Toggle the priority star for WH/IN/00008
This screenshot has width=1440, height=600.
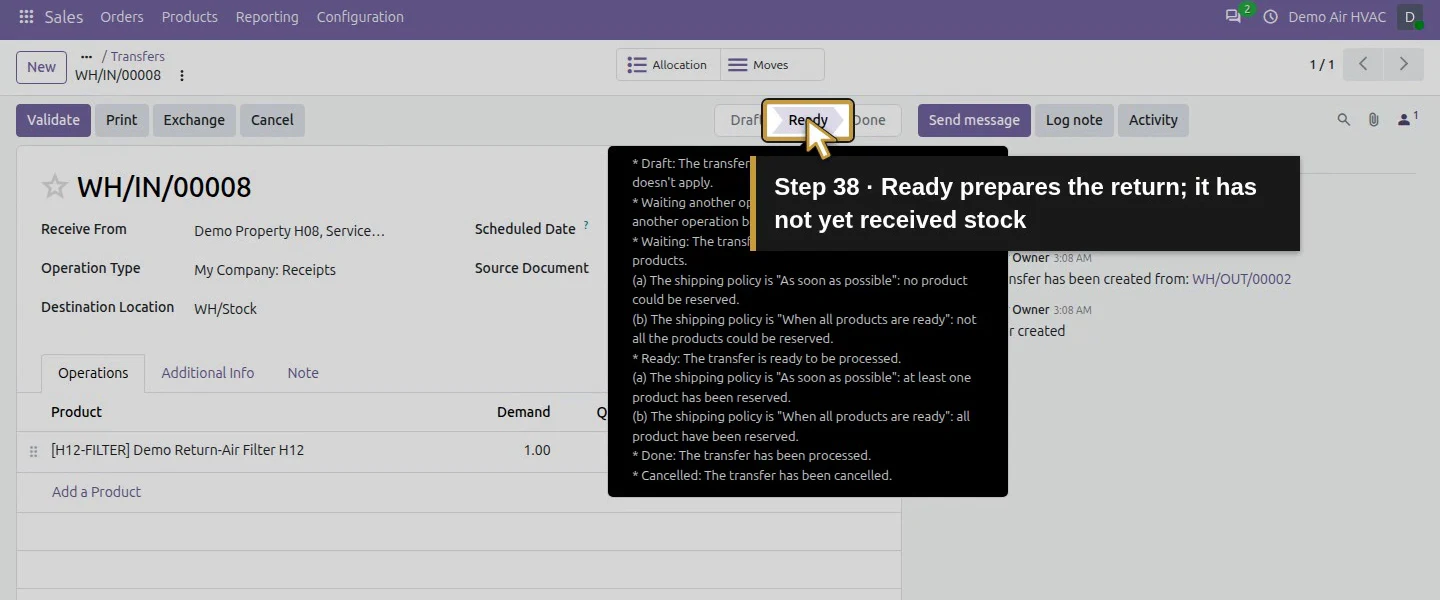click(55, 187)
